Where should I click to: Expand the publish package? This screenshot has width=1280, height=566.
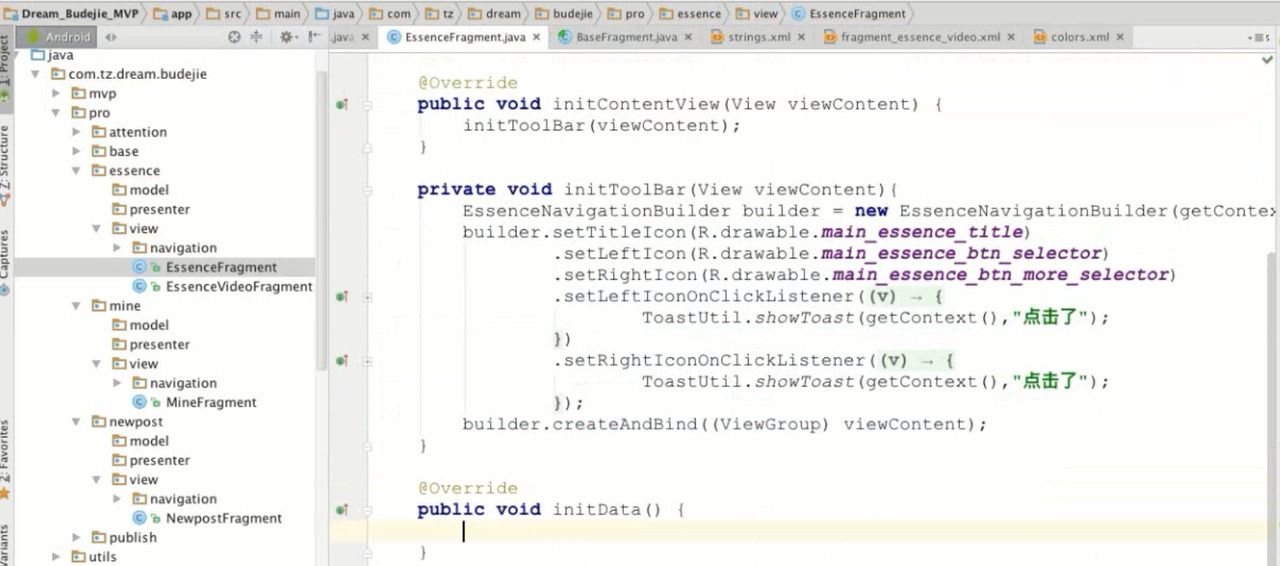pos(76,537)
